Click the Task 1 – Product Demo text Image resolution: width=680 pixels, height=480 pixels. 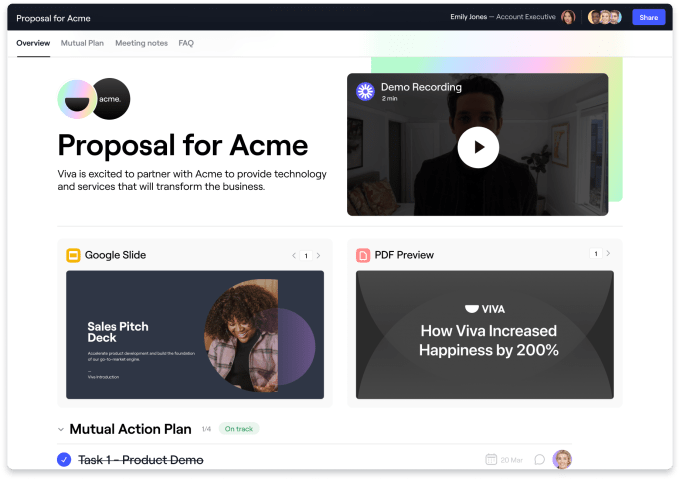(x=141, y=460)
